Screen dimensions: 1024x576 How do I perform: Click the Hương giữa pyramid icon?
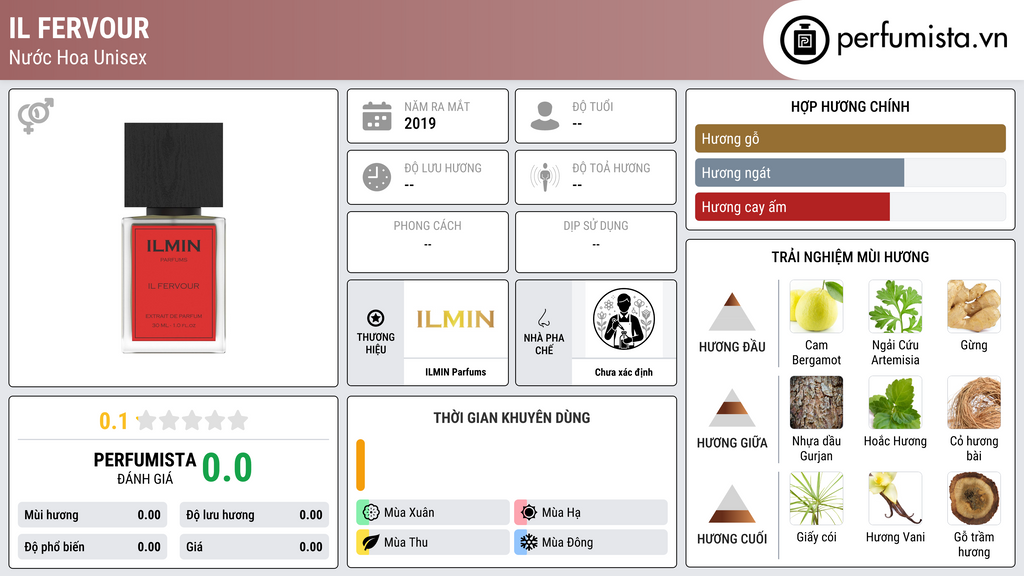click(732, 408)
